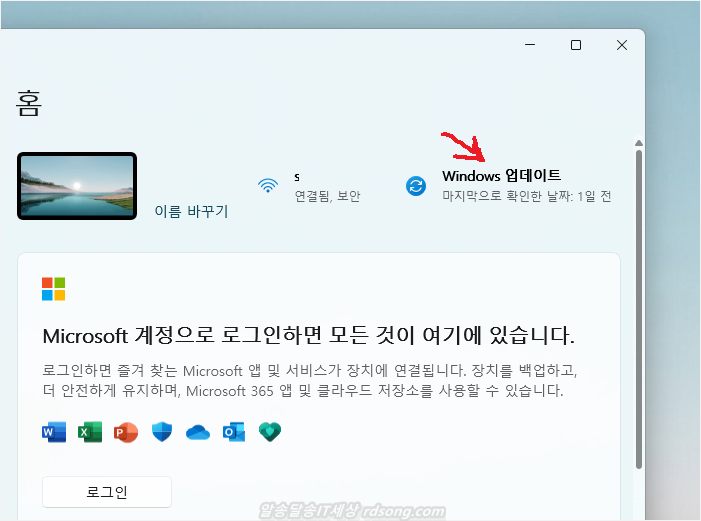Click the desktop wallpaper thumbnail
Screen dimensions: 701x521
pos(77,186)
